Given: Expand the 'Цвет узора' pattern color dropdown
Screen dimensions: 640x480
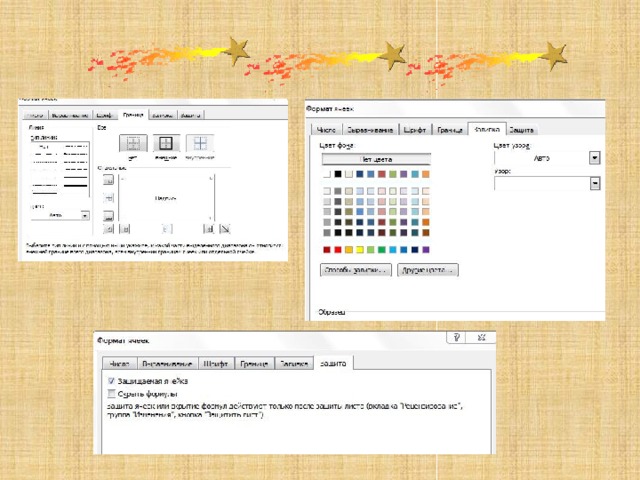Looking at the screenshot, I should tap(594, 158).
